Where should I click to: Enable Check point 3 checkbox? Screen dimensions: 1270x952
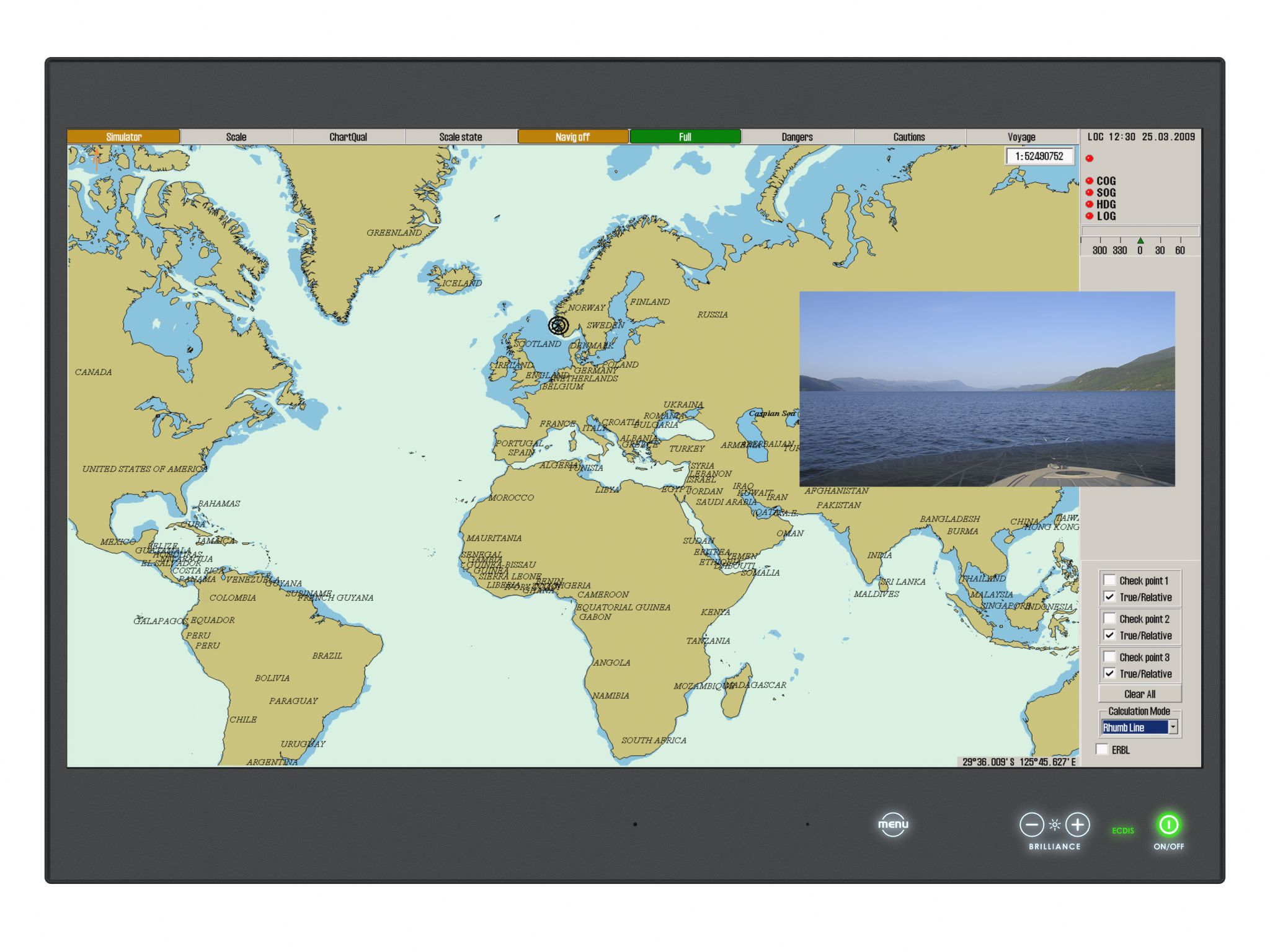tap(1109, 657)
